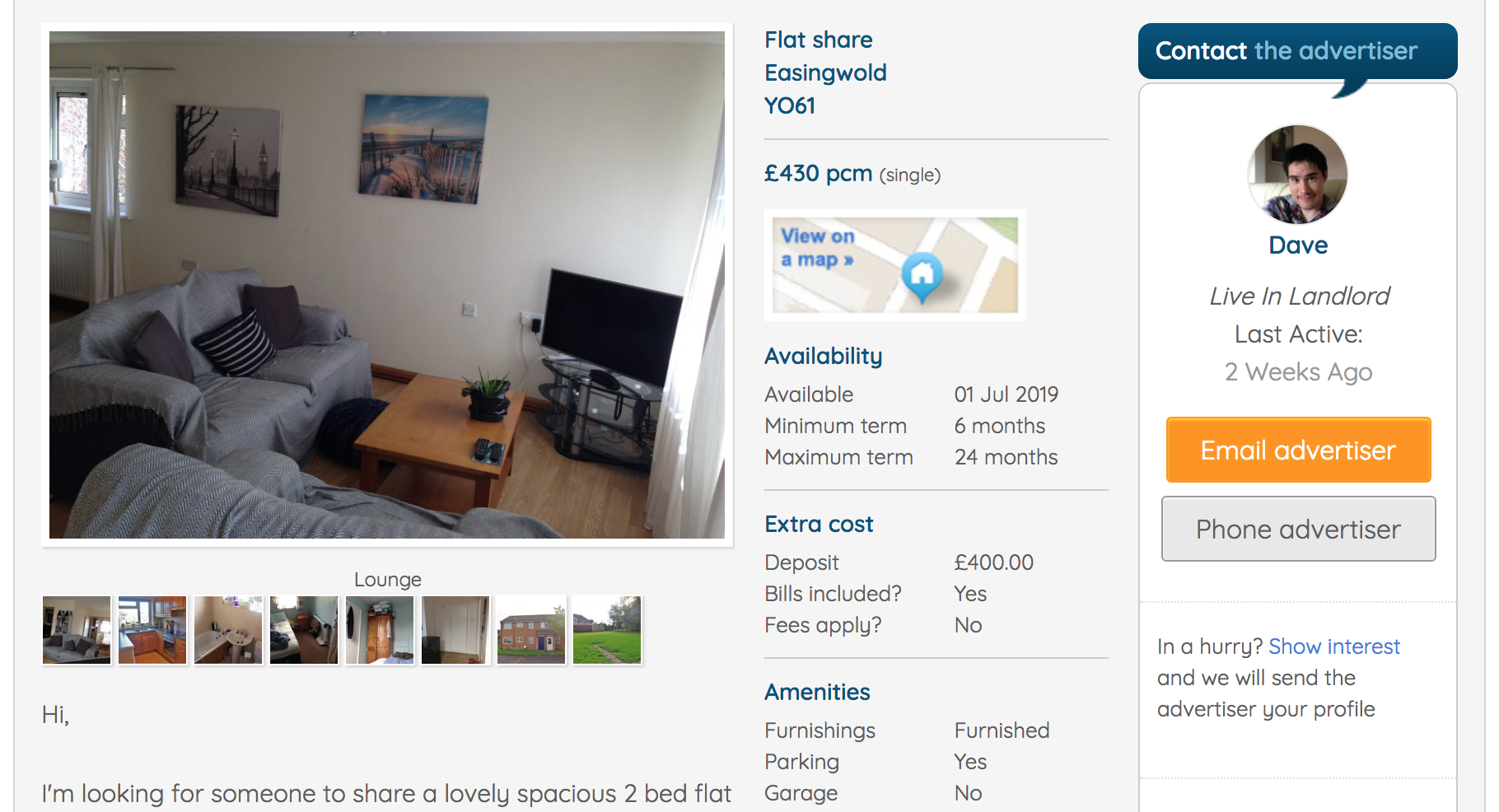Click the Contact the advertiser header

tap(1297, 51)
